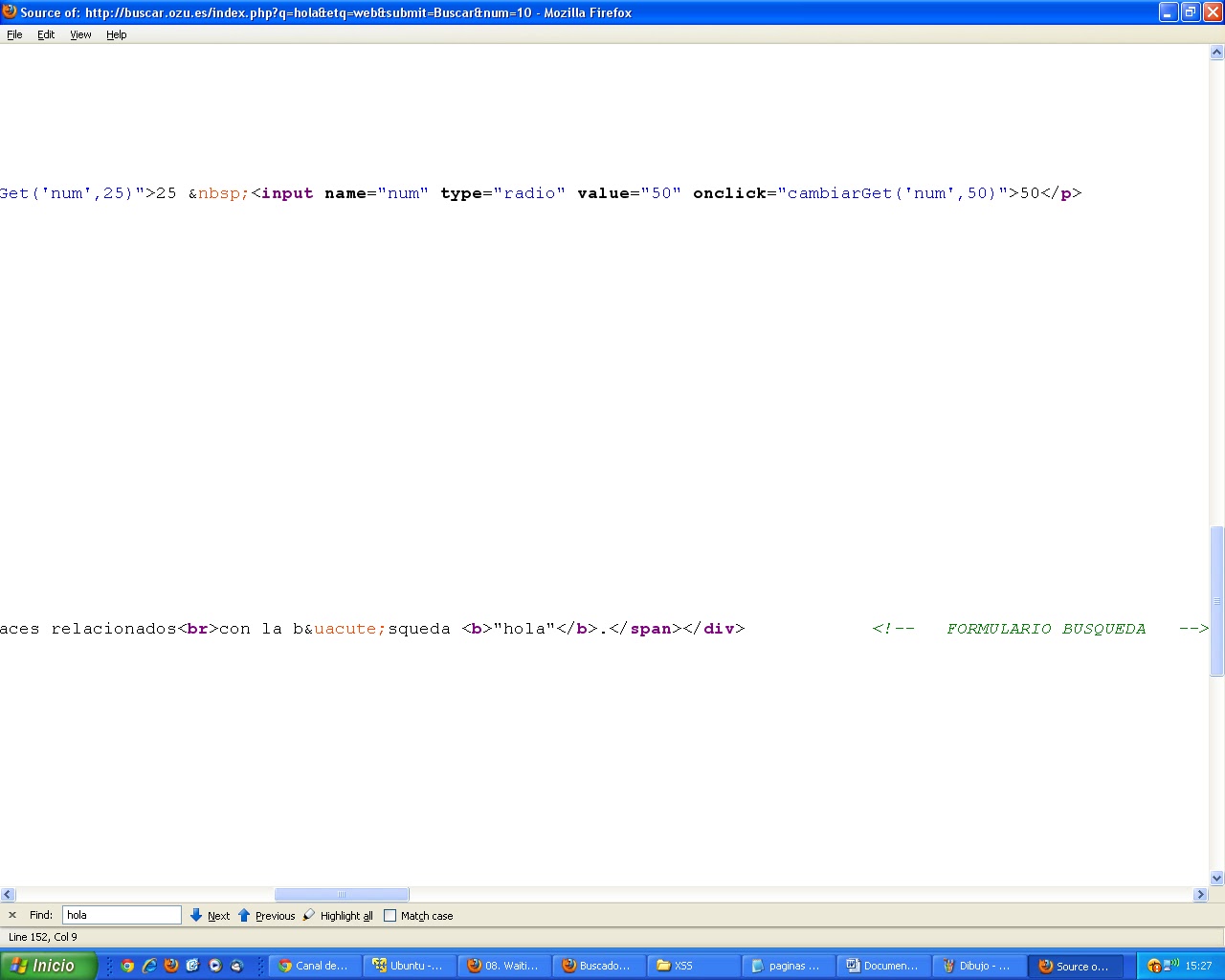Click the vertical scrollbar thumb

point(1217,601)
